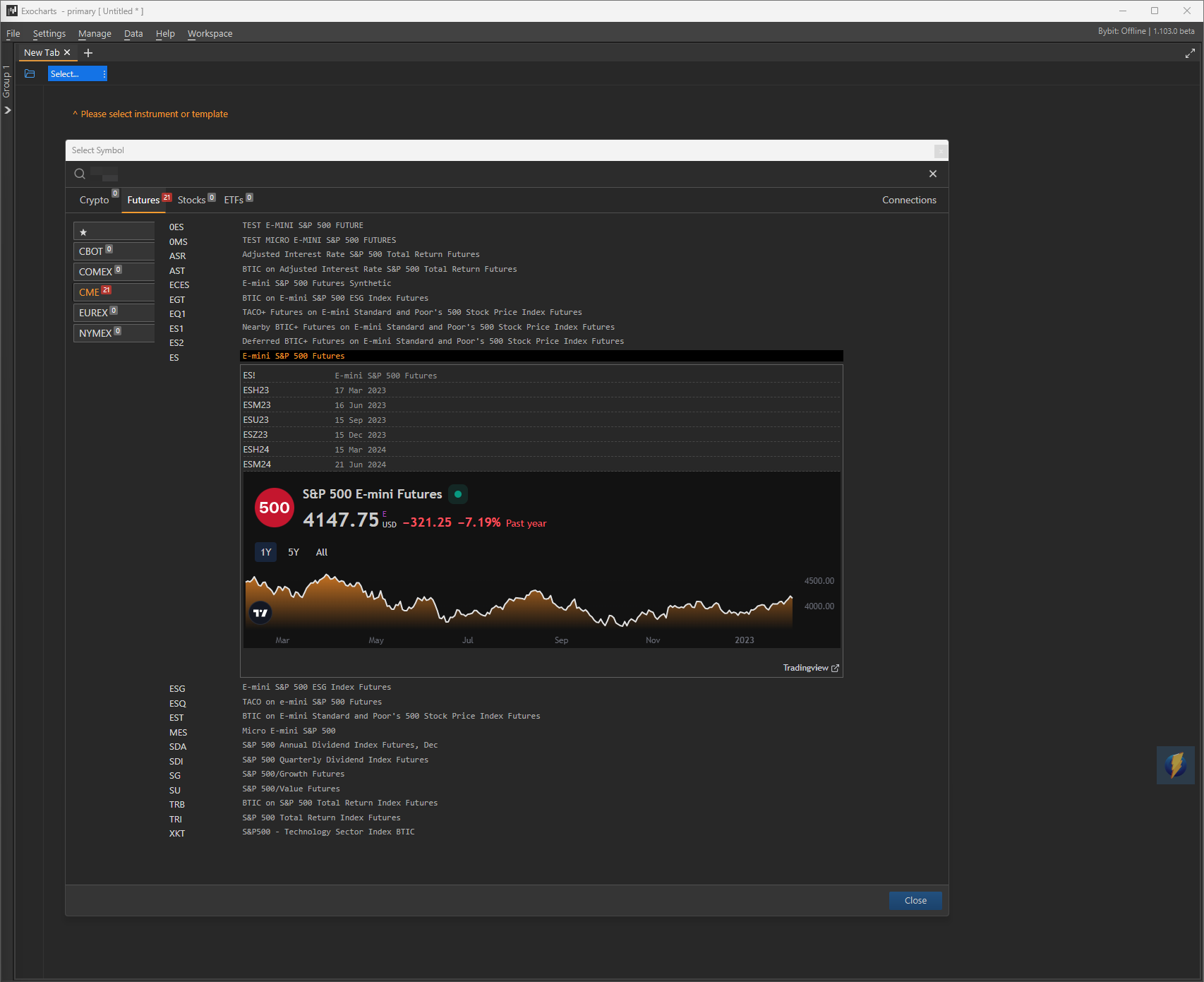The height and width of the screenshot is (982, 1204).
Task: Open favorites star filter
Action: 114,232
